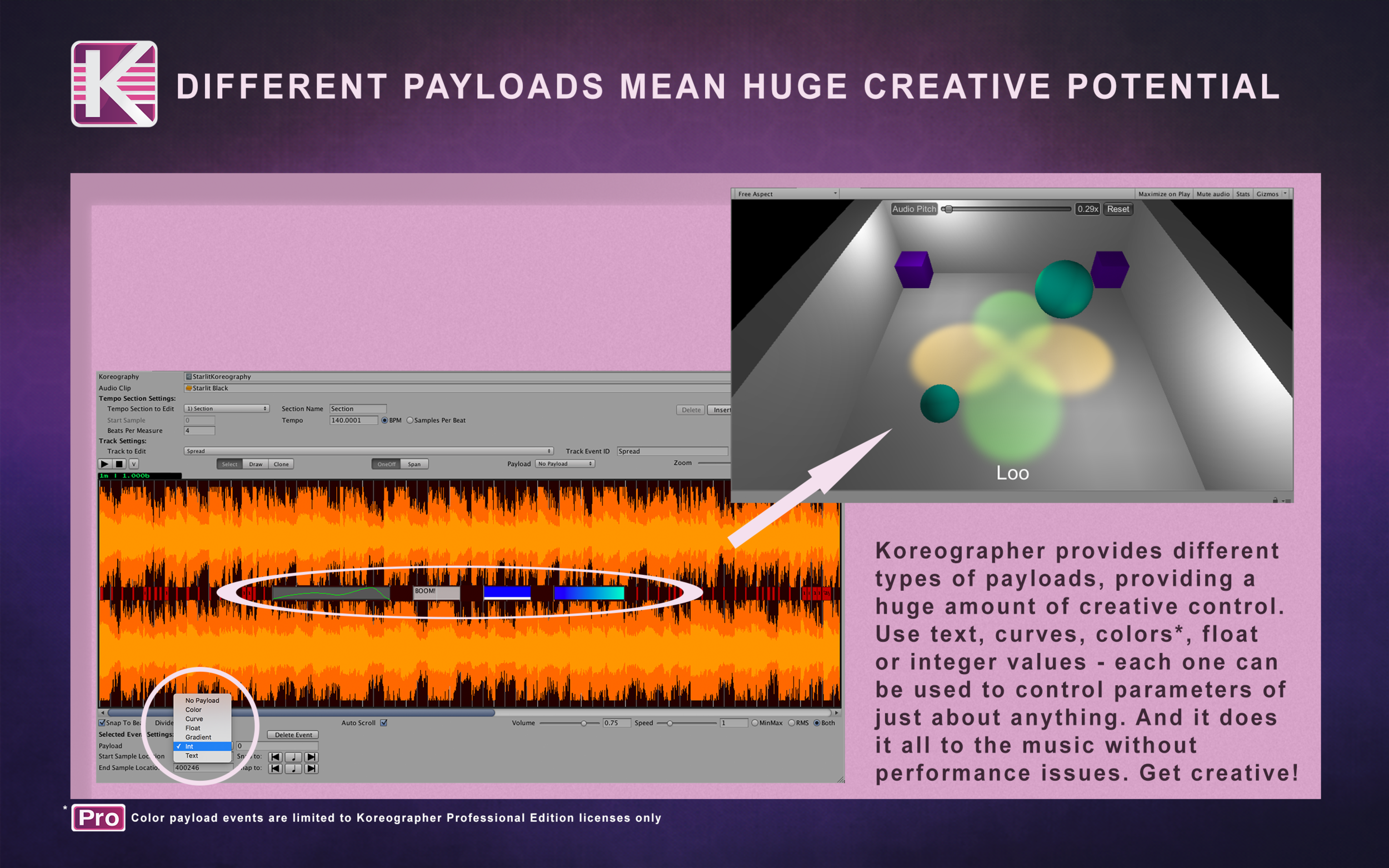Click the Tempo value field 140.0001
The height and width of the screenshot is (868, 1389).
pyautogui.click(x=354, y=420)
